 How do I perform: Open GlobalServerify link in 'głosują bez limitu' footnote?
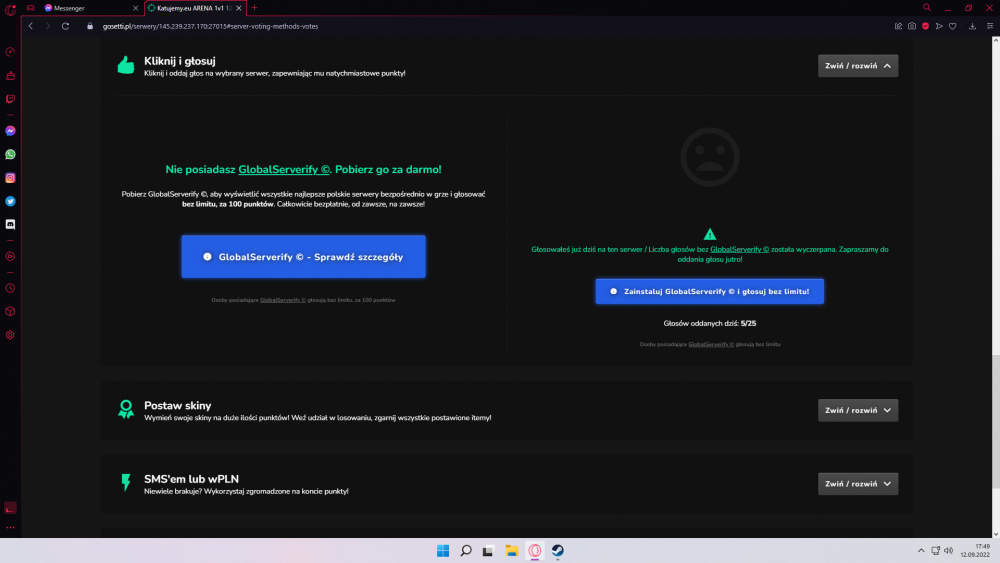tap(711, 344)
